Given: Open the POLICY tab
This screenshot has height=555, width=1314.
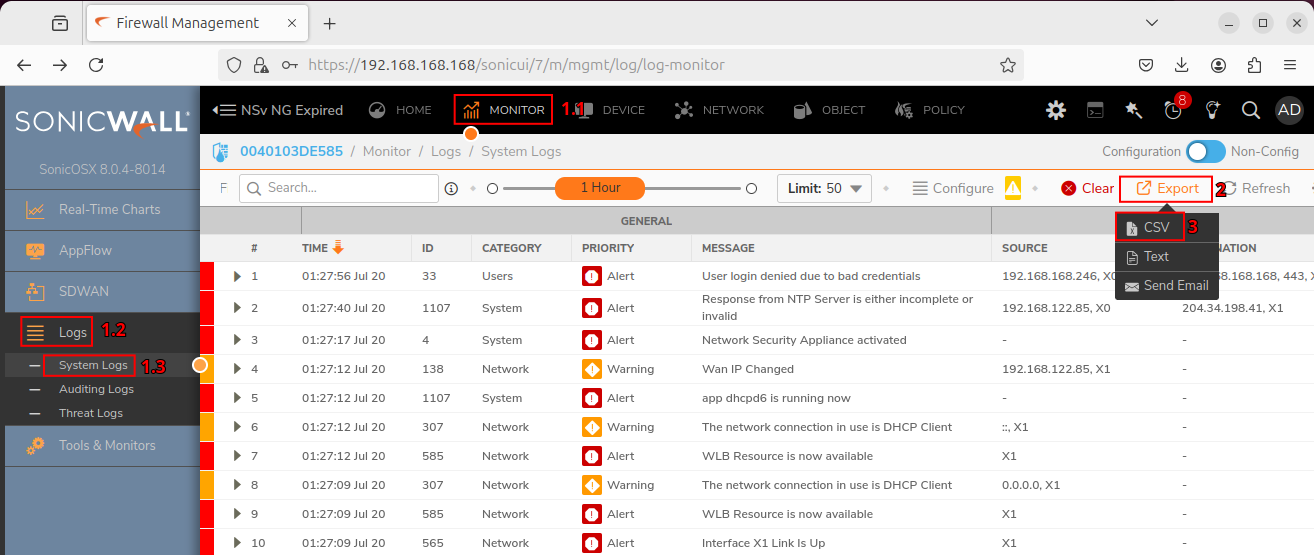Looking at the screenshot, I should point(929,110).
